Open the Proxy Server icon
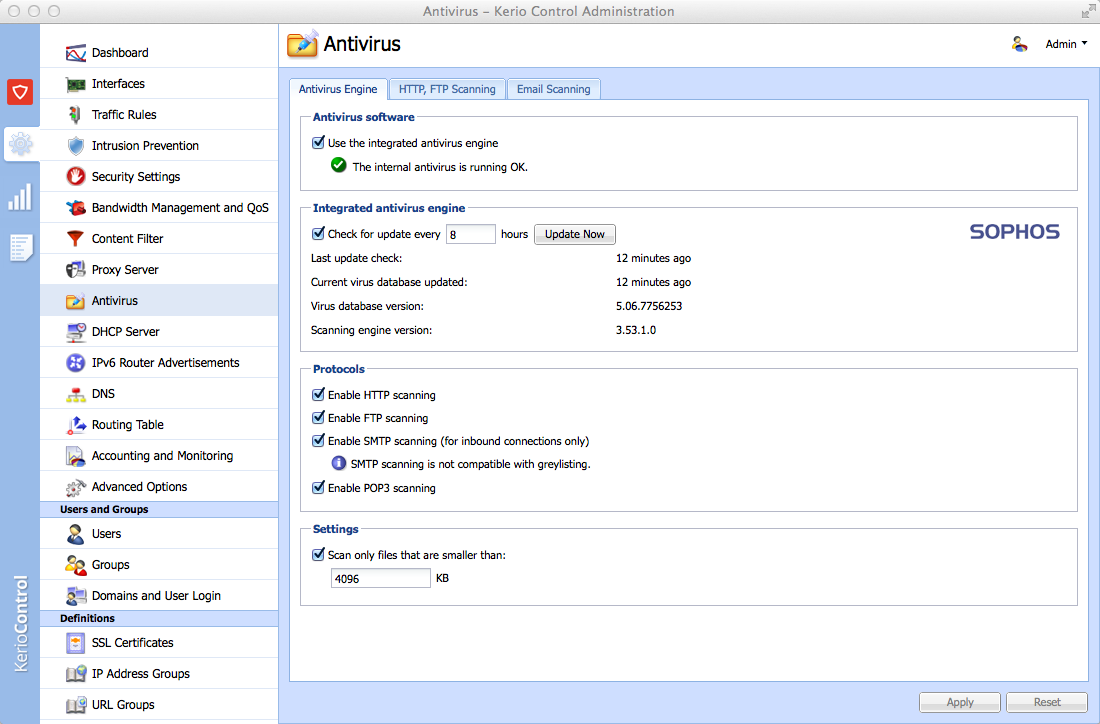Image resolution: width=1100 pixels, height=724 pixels. (76, 269)
